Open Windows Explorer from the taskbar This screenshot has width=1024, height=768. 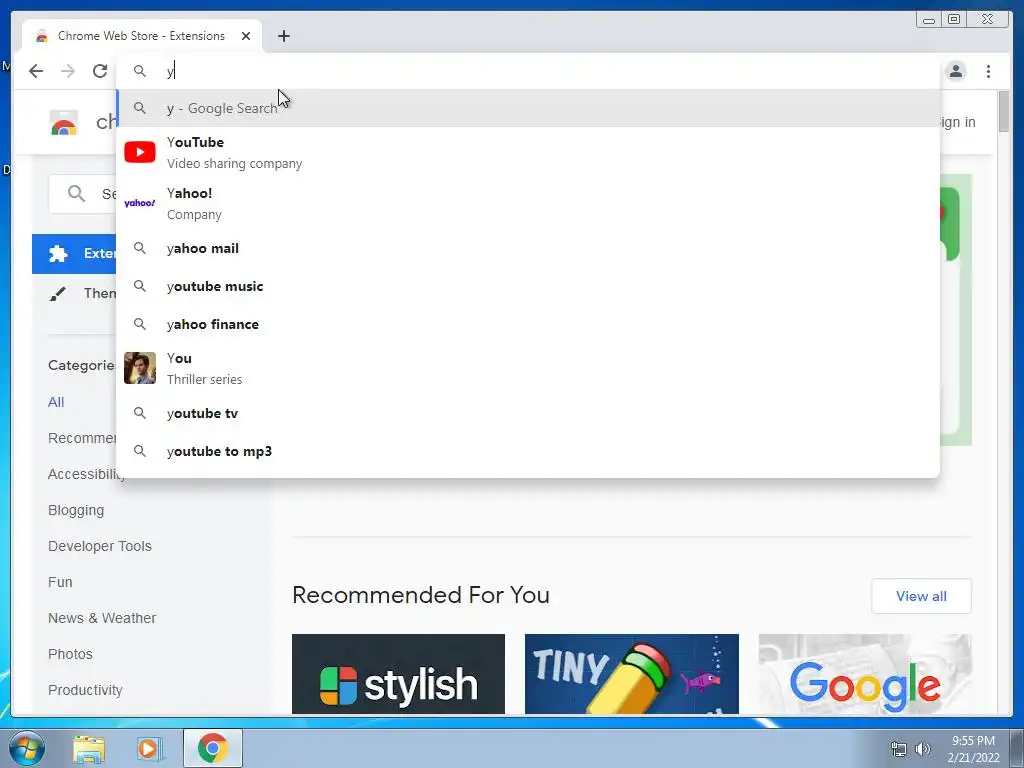[89, 749]
